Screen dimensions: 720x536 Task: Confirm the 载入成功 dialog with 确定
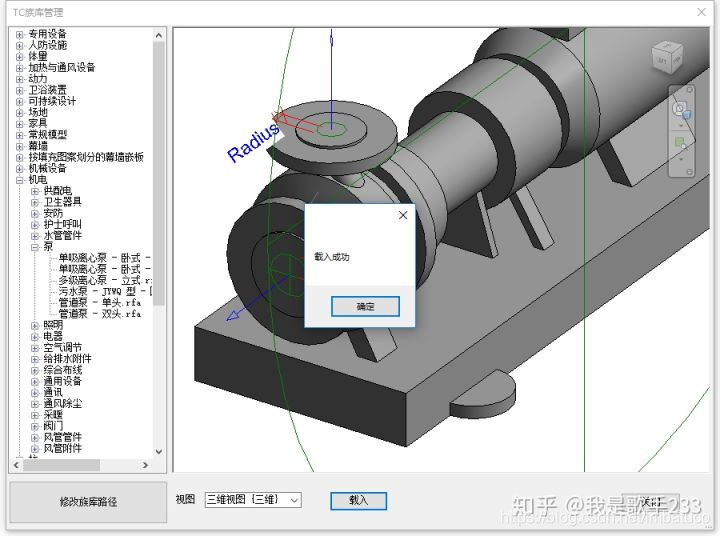pyautogui.click(x=365, y=306)
